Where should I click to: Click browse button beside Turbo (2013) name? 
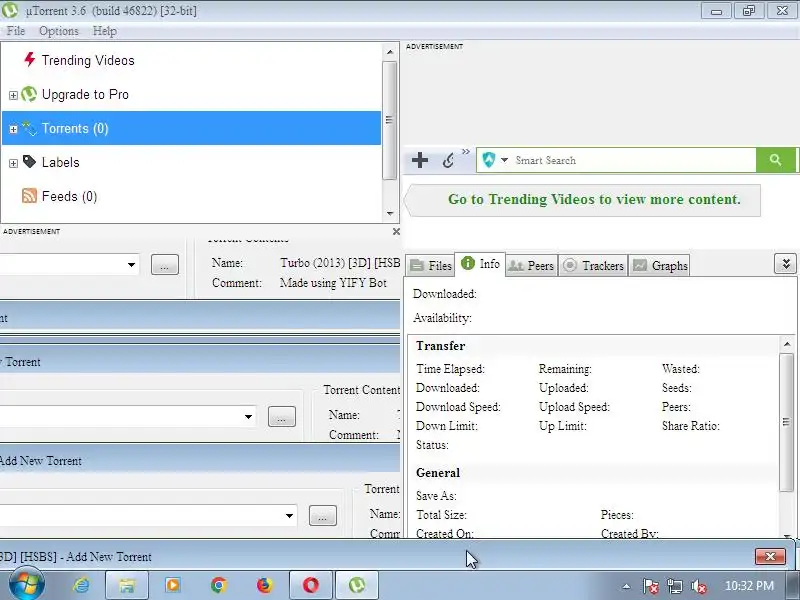pos(165,264)
